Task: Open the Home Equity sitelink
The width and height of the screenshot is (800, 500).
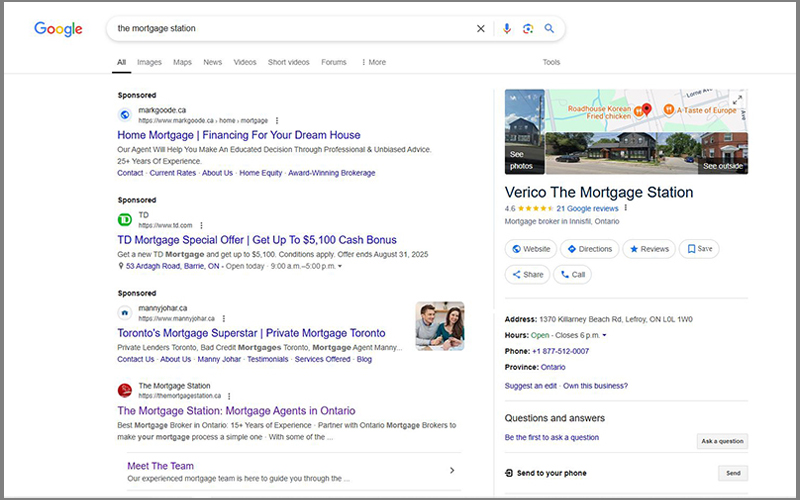Action: pos(261,173)
